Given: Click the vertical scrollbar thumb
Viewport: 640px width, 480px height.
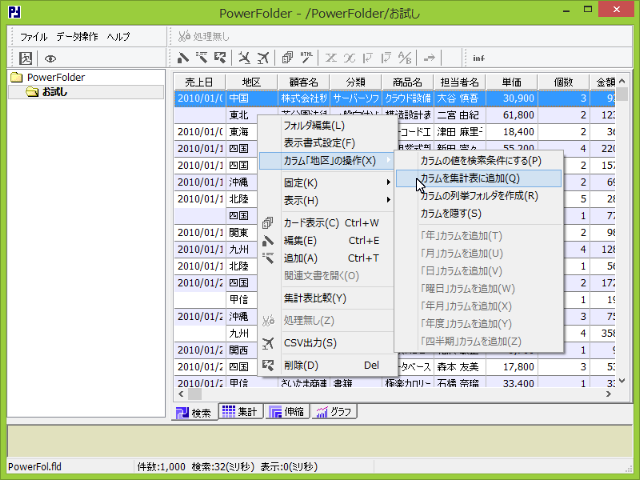Looking at the screenshot, I should [622, 93].
